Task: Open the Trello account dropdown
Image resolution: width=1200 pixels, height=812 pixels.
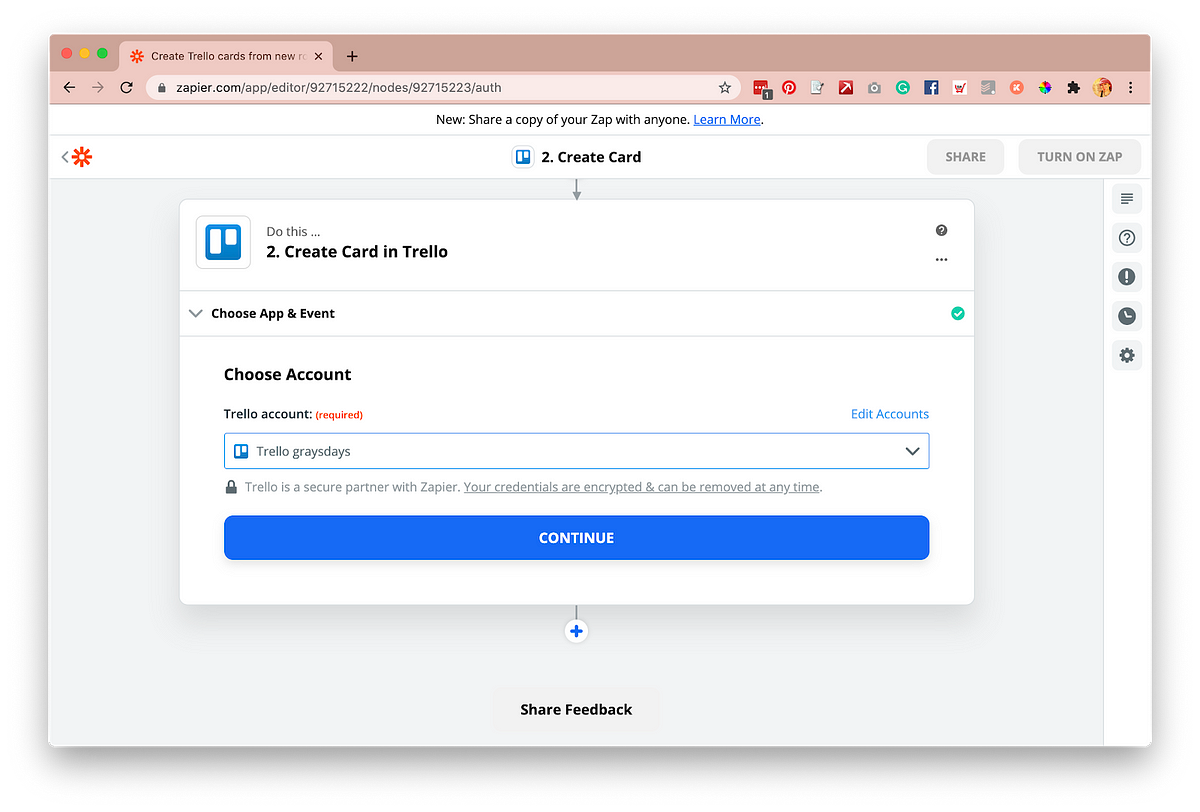Action: [x=576, y=451]
